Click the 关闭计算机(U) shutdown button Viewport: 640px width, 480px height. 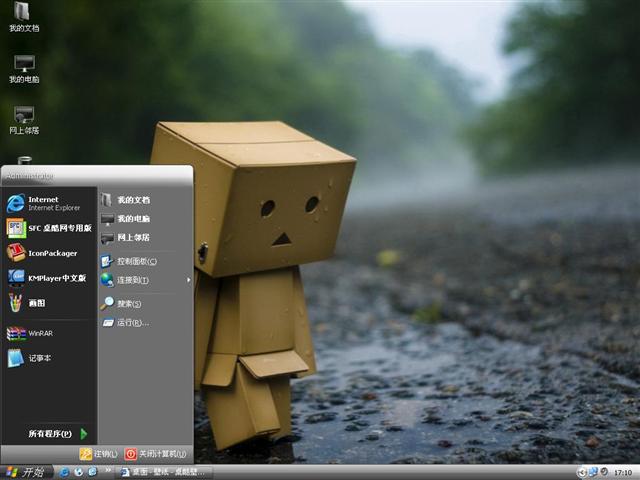155,453
